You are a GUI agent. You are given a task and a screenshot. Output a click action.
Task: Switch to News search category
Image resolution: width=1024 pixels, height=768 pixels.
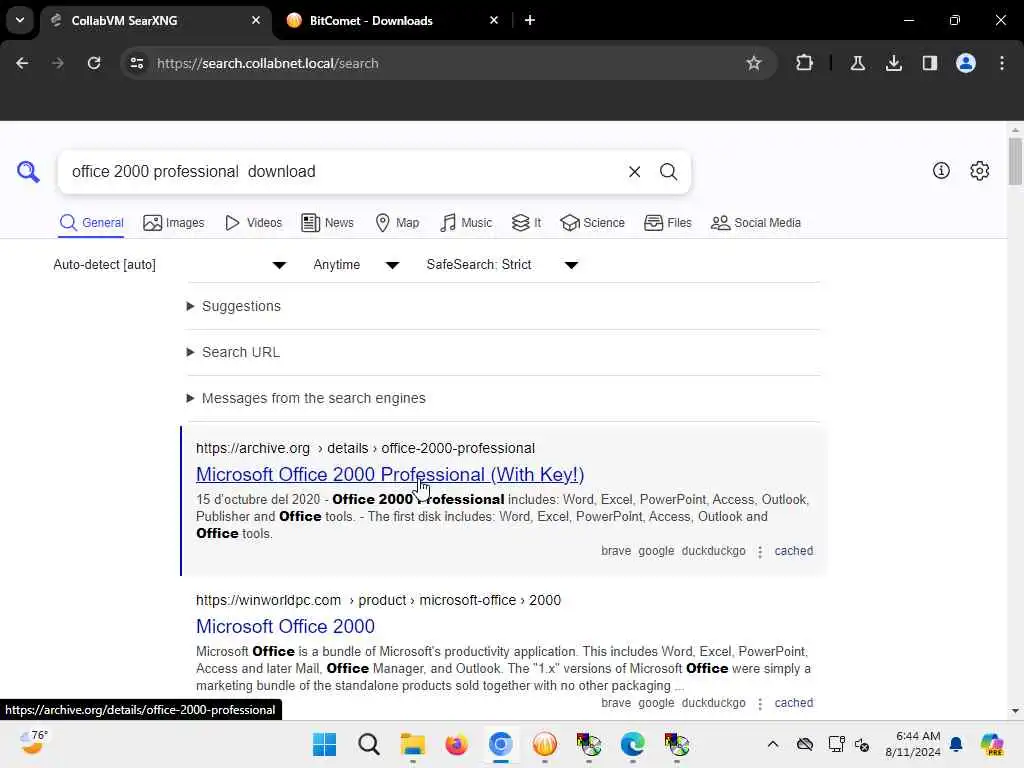[328, 223]
